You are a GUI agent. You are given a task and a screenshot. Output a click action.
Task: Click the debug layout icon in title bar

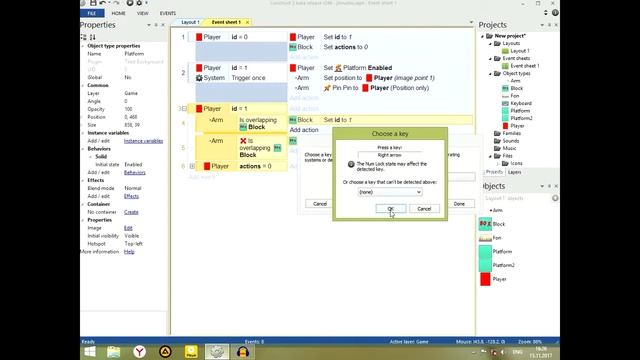click(x=139, y=3)
